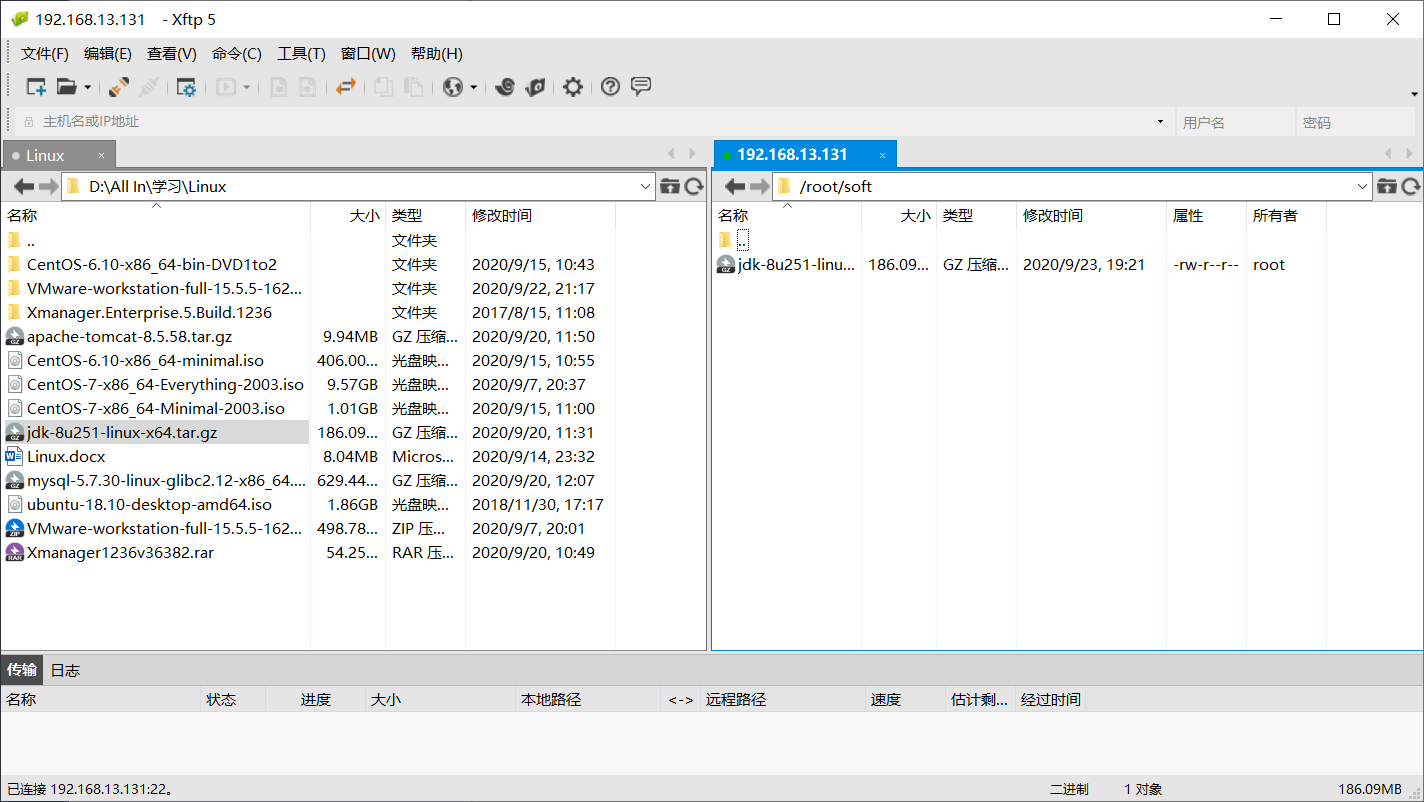Click the Help question mark icon
The width and height of the screenshot is (1424, 802).
(x=610, y=87)
